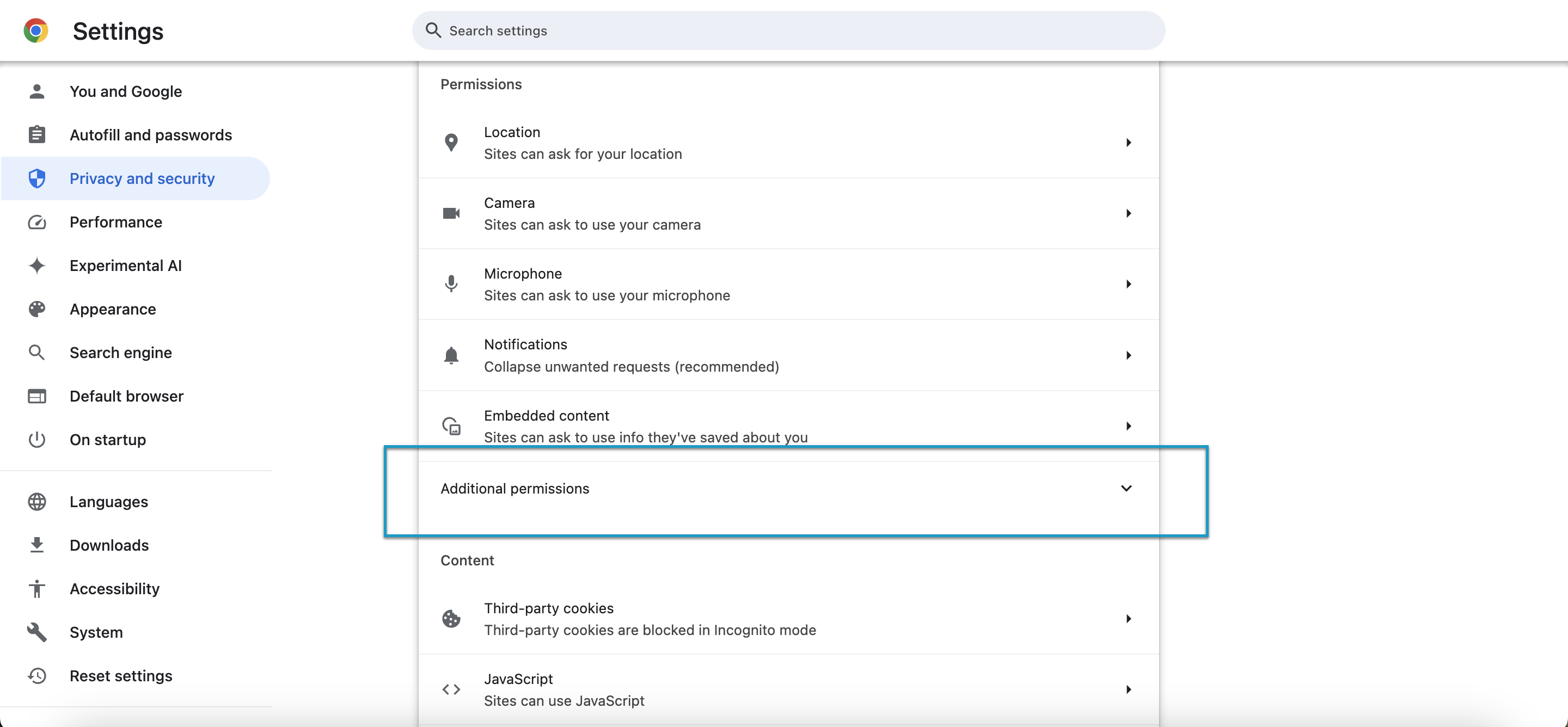This screenshot has height=727, width=1568.
Task: Click the Privacy and security shield icon
Action: click(37, 178)
